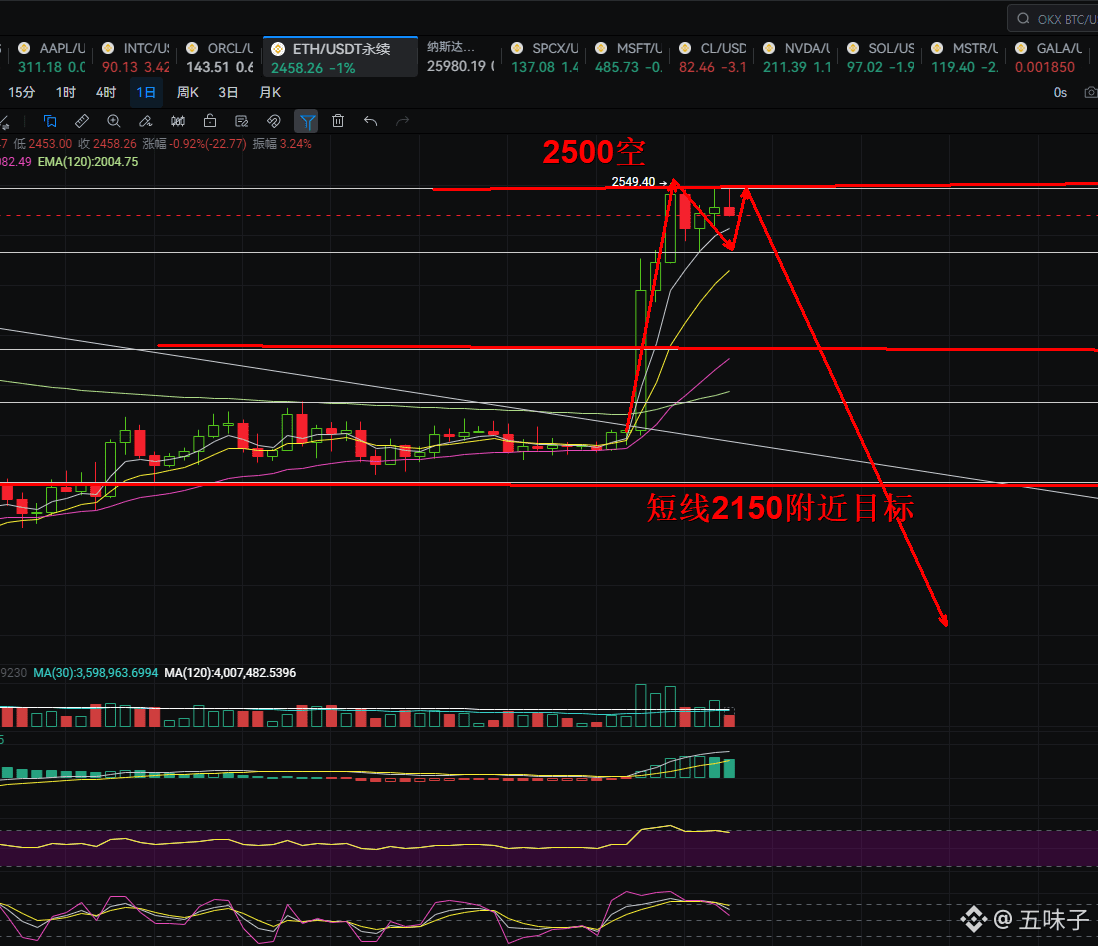
Task: Toggle the lock drawings padlock icon
Action: point(209,121)
